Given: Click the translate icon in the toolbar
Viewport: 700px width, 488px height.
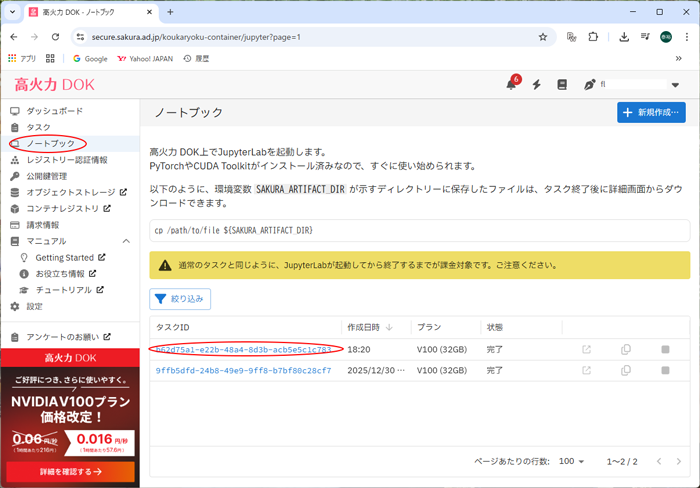Looking at the screenshot, I should 571,37.
